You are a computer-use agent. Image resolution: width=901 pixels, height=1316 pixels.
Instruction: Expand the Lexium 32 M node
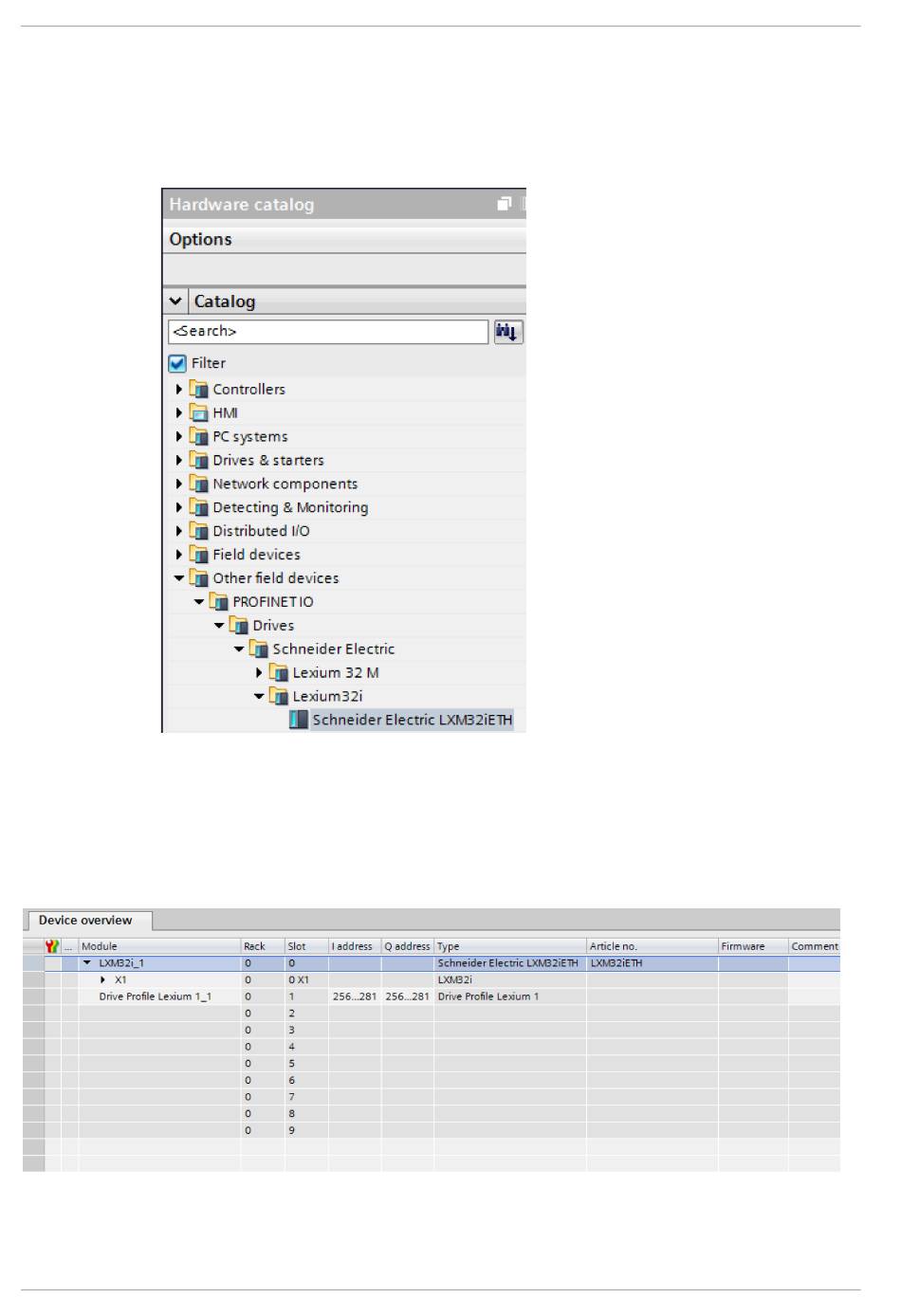coord(259,672)
